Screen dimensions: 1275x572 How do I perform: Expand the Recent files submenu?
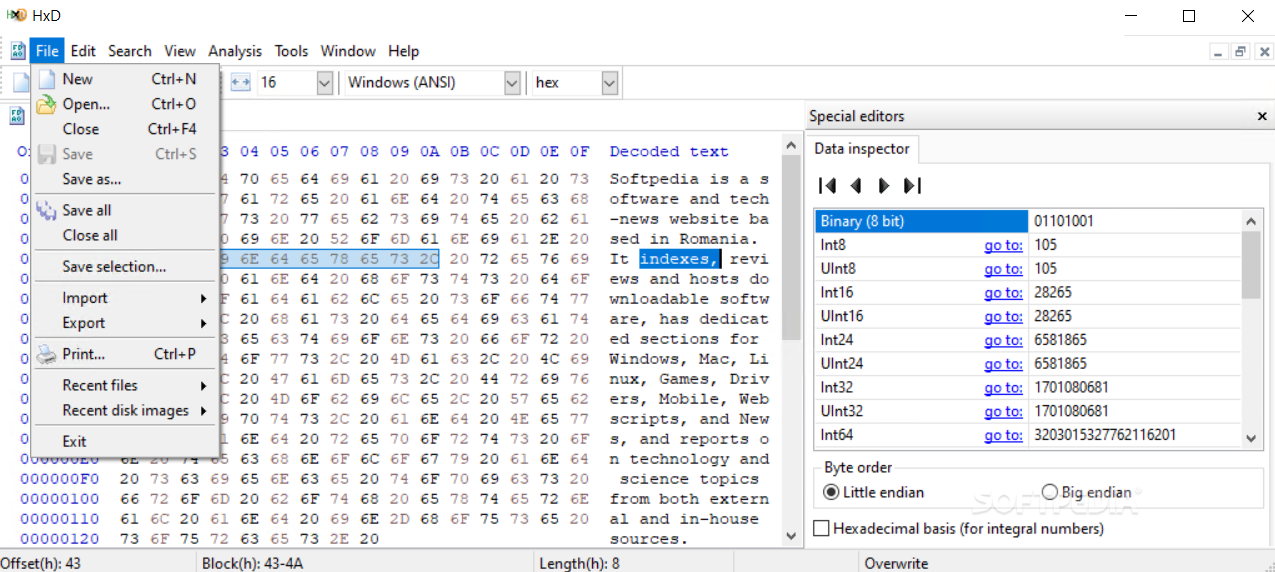[125, 385]
